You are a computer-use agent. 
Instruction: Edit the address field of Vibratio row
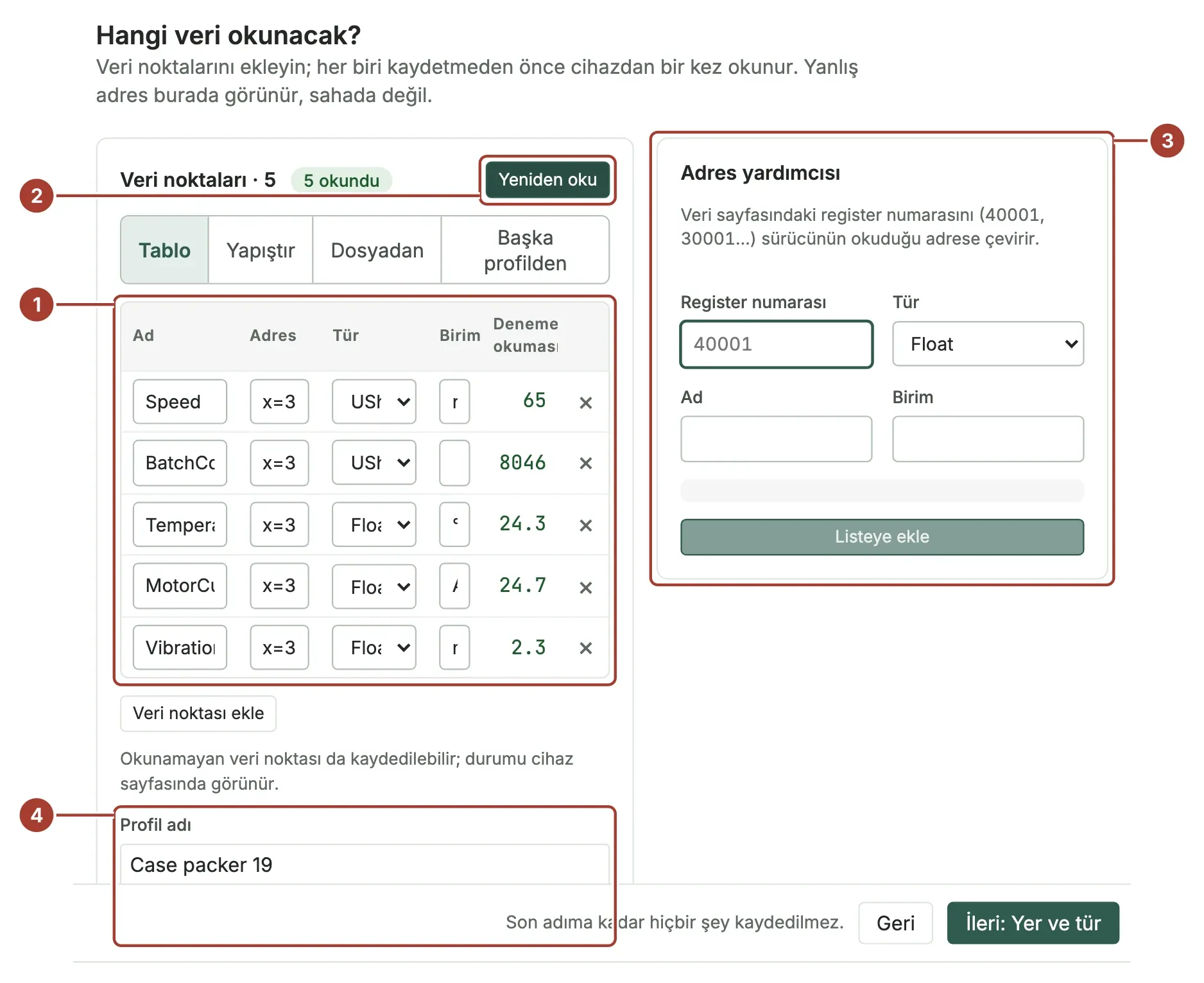279,648
